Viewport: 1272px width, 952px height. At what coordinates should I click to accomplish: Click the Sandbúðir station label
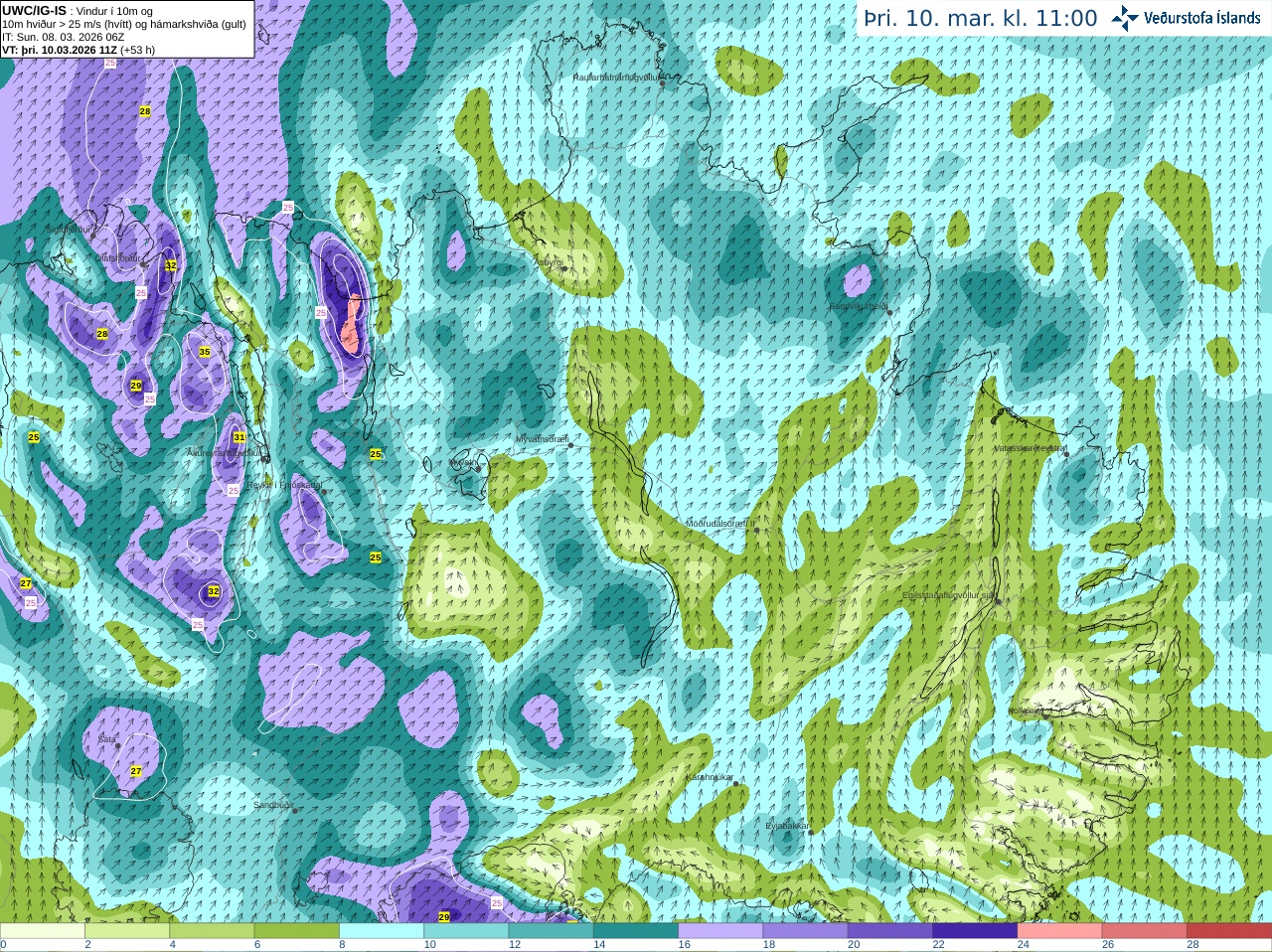point(273,805)
